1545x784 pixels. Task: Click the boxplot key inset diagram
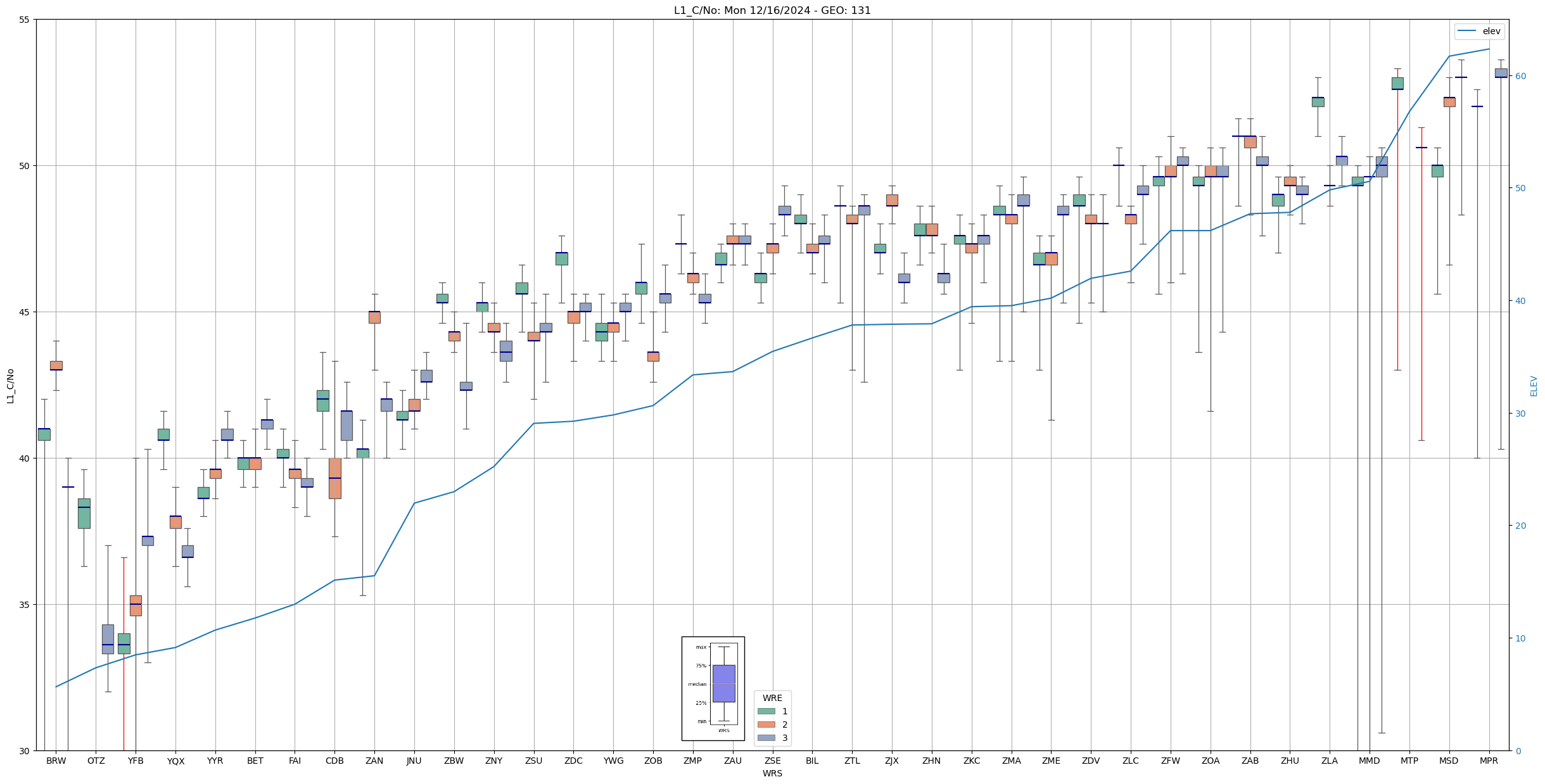click(x=713, y=688)
